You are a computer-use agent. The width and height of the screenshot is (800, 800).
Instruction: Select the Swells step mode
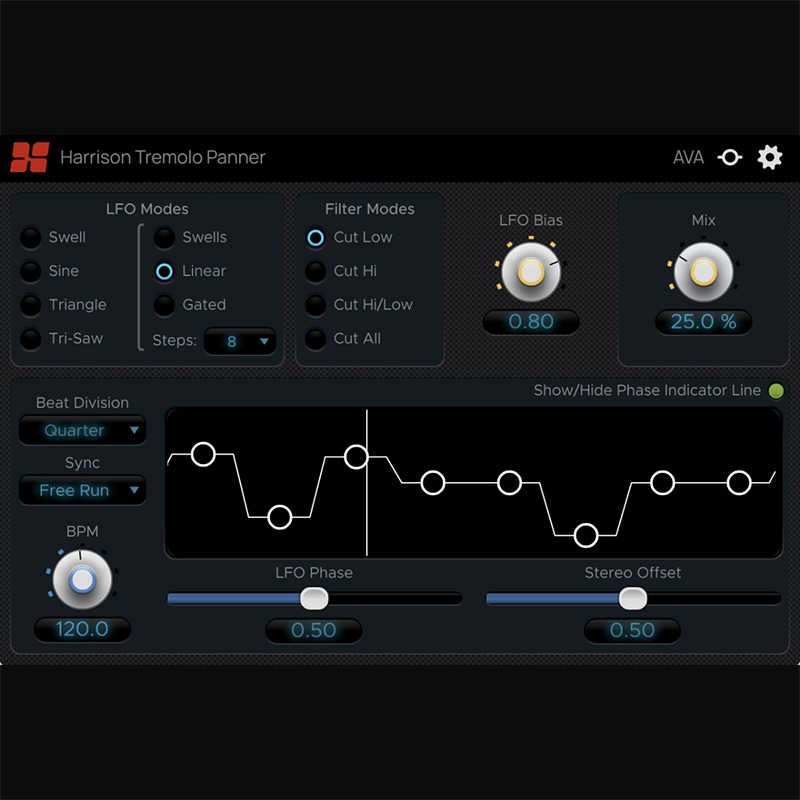coord(164,238)
